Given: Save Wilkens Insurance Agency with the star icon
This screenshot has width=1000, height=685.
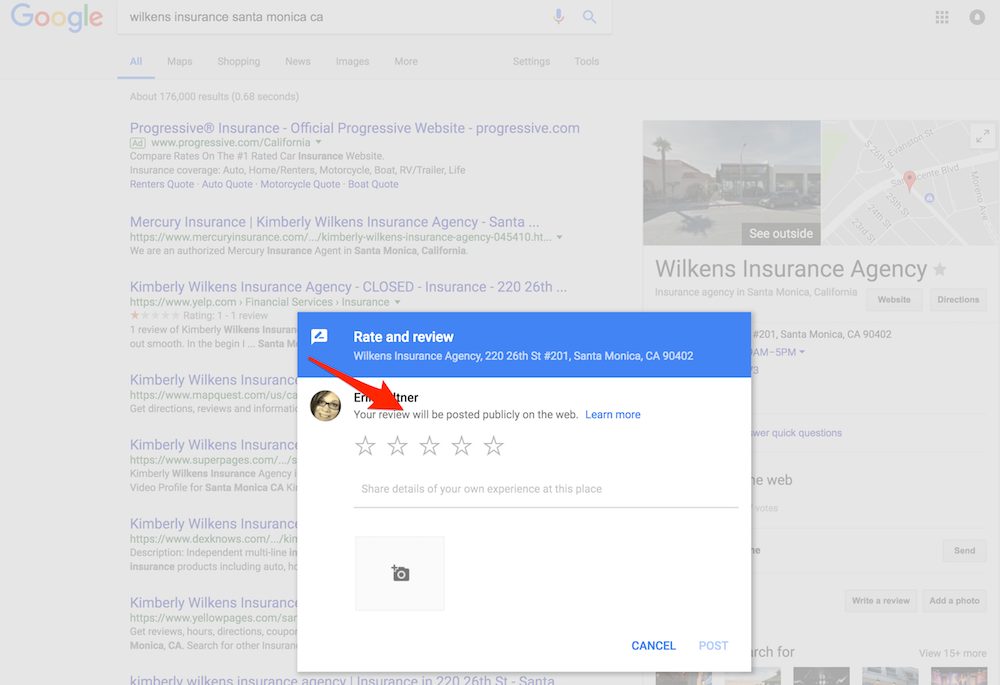Looking at the screenshot, I should click(939, 270).
